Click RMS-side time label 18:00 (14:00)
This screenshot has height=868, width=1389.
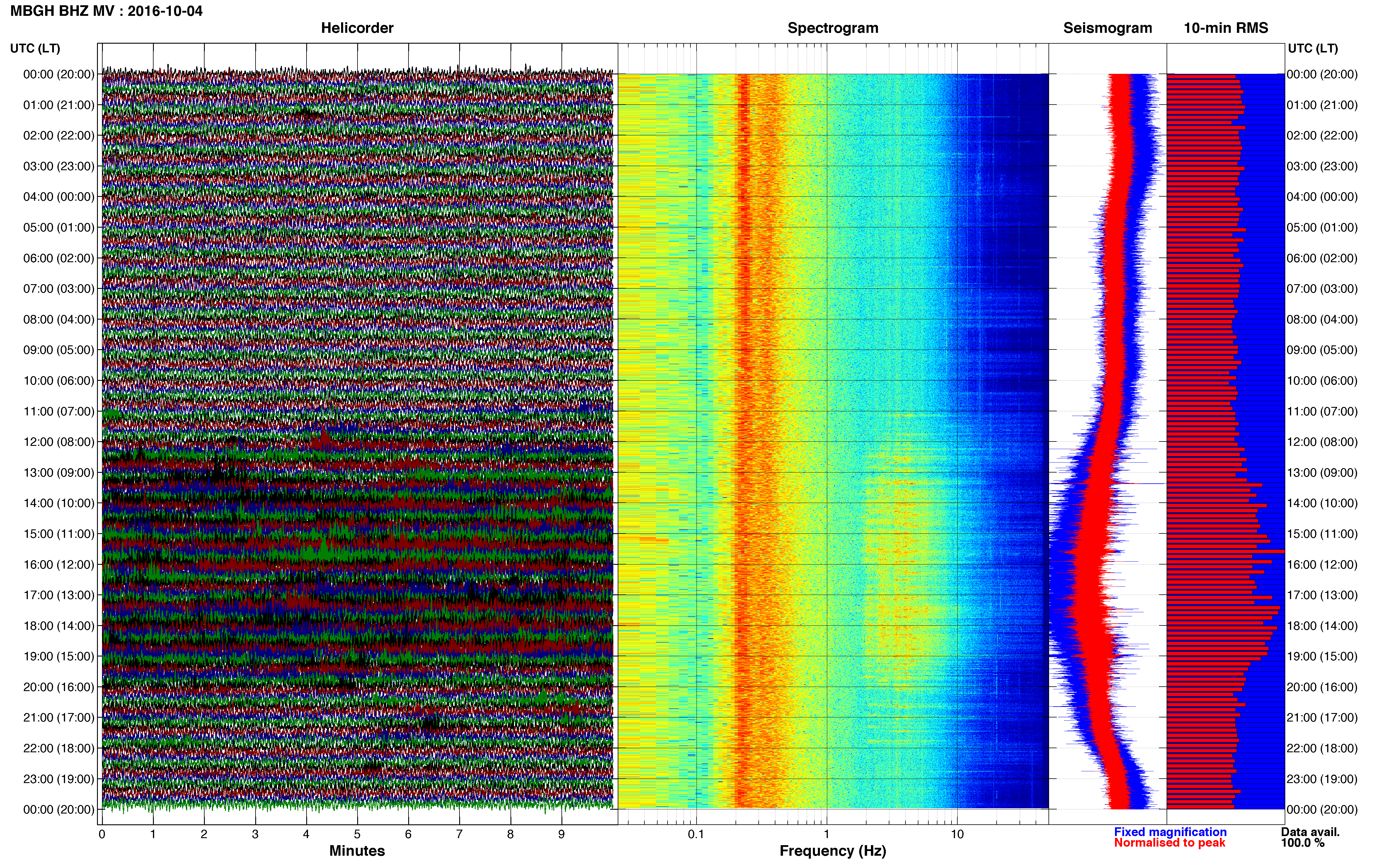[1322, 626]
